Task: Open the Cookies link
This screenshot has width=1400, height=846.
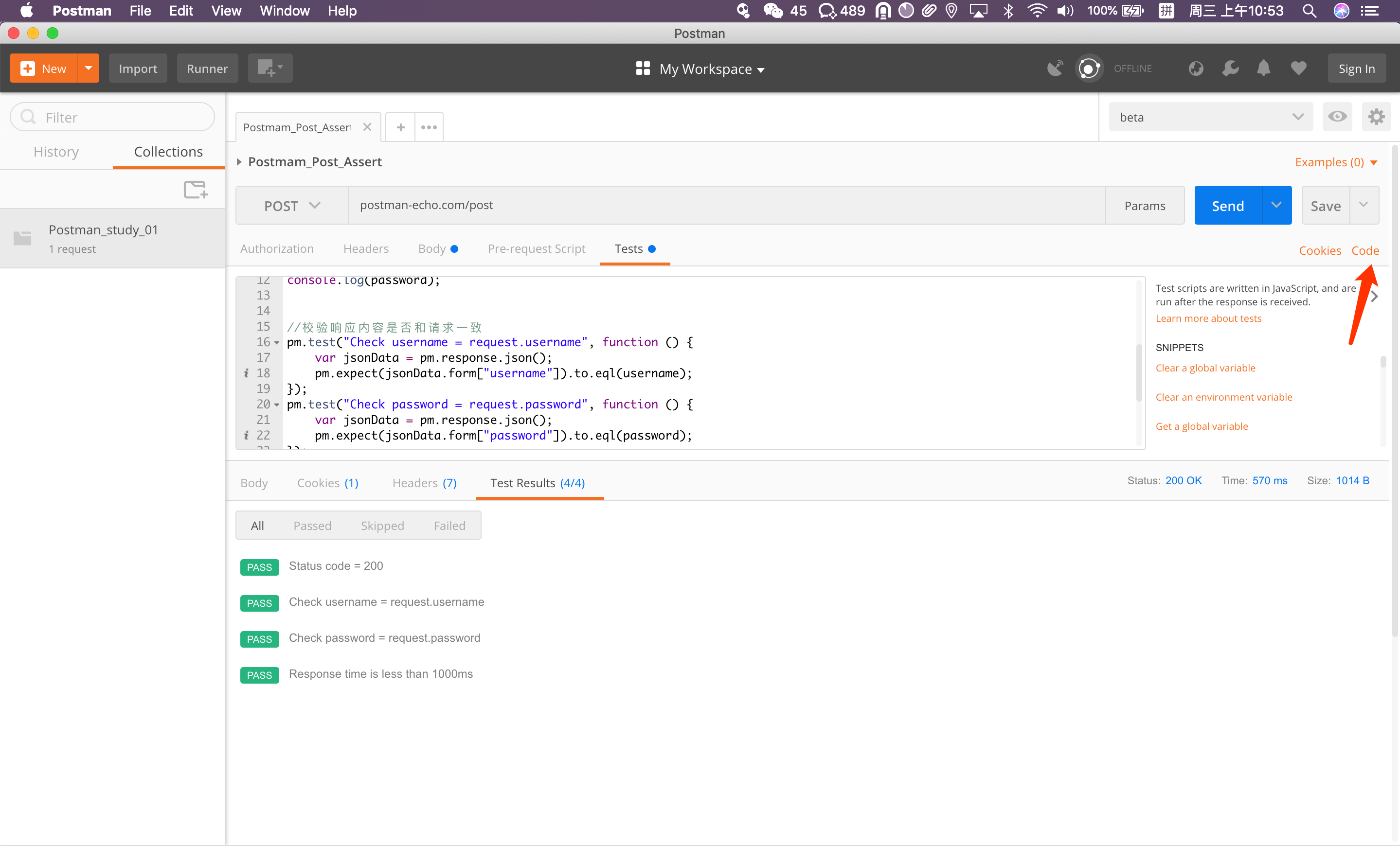Action: (x=1320, y=250)
